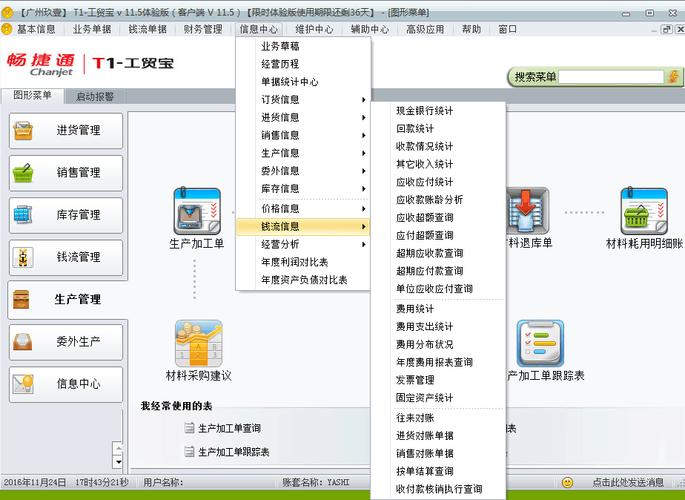
Task: Choose 按单结算查询 in the submenu
Action: tap(438, 471)
